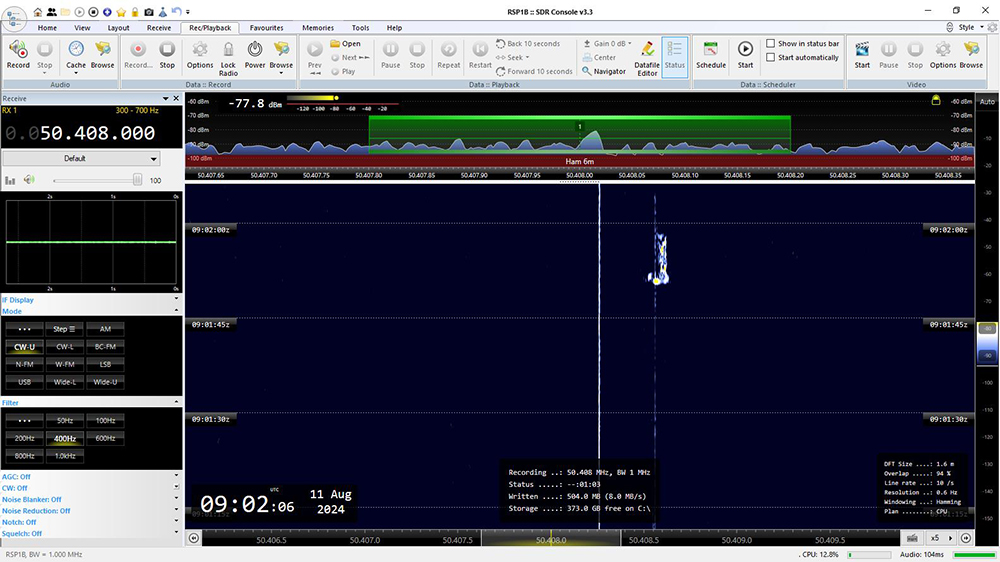Click the Playback Repeat icon
This screenshot has width=1000, height=562.
tap(448, 54)
